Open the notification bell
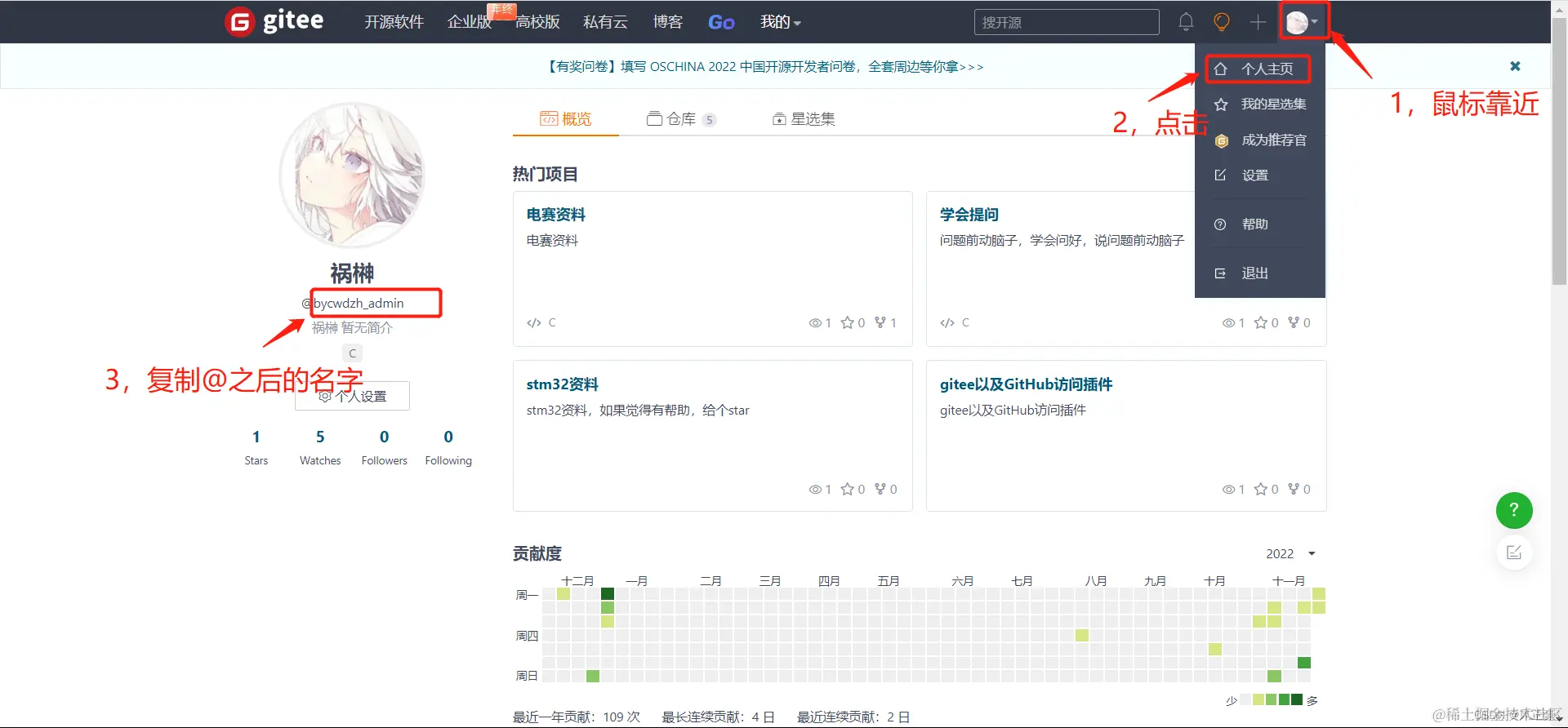Viewport: 1568px width, 728px height. tap(1186, 22)
